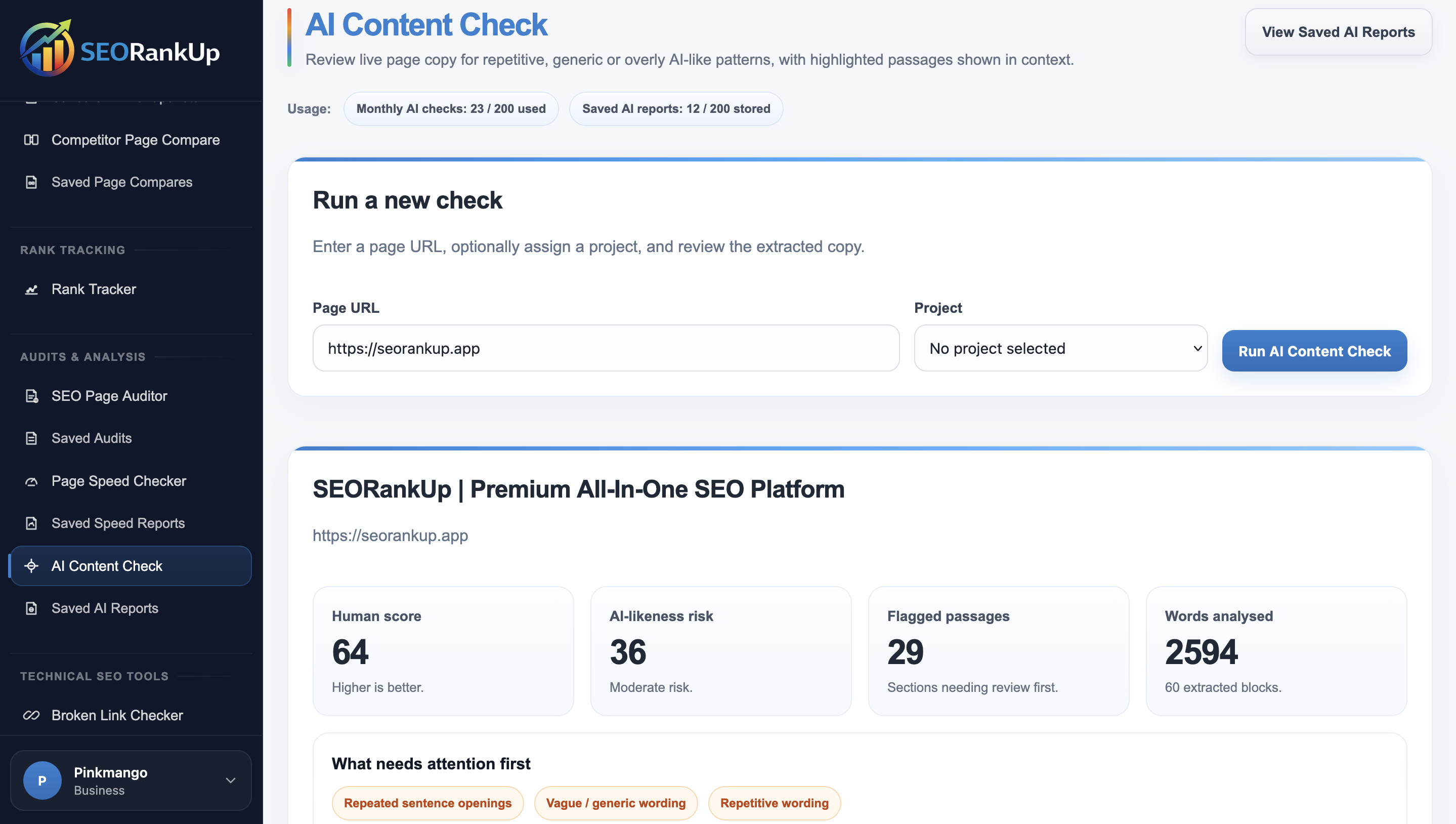
Task: Click the 'Business' plan label
Action: 99,791
